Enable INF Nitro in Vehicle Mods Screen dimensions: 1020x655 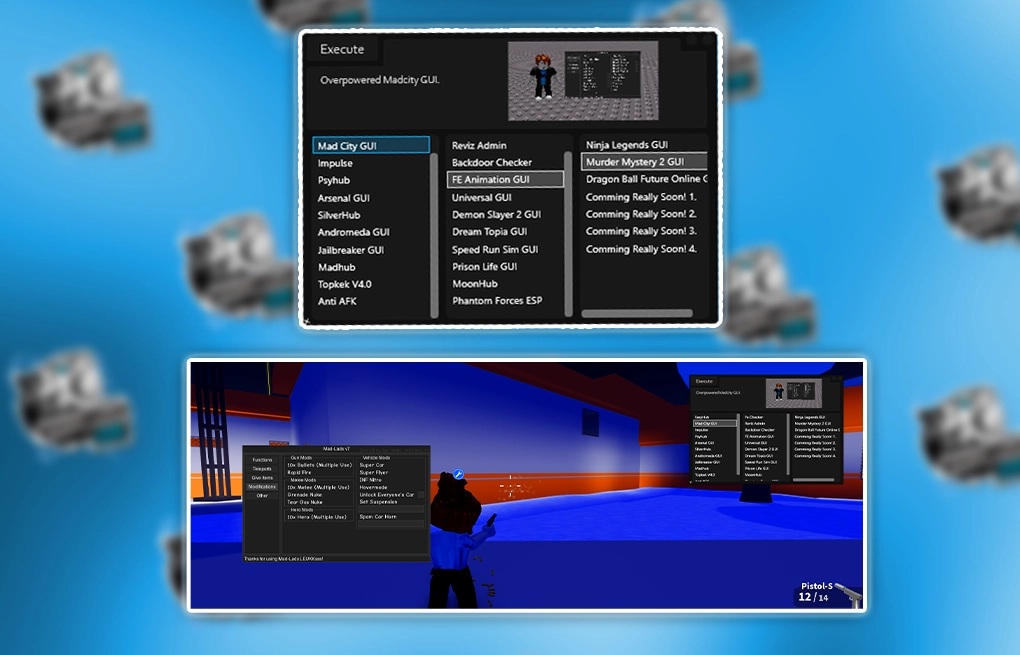(x=371, y=480)
